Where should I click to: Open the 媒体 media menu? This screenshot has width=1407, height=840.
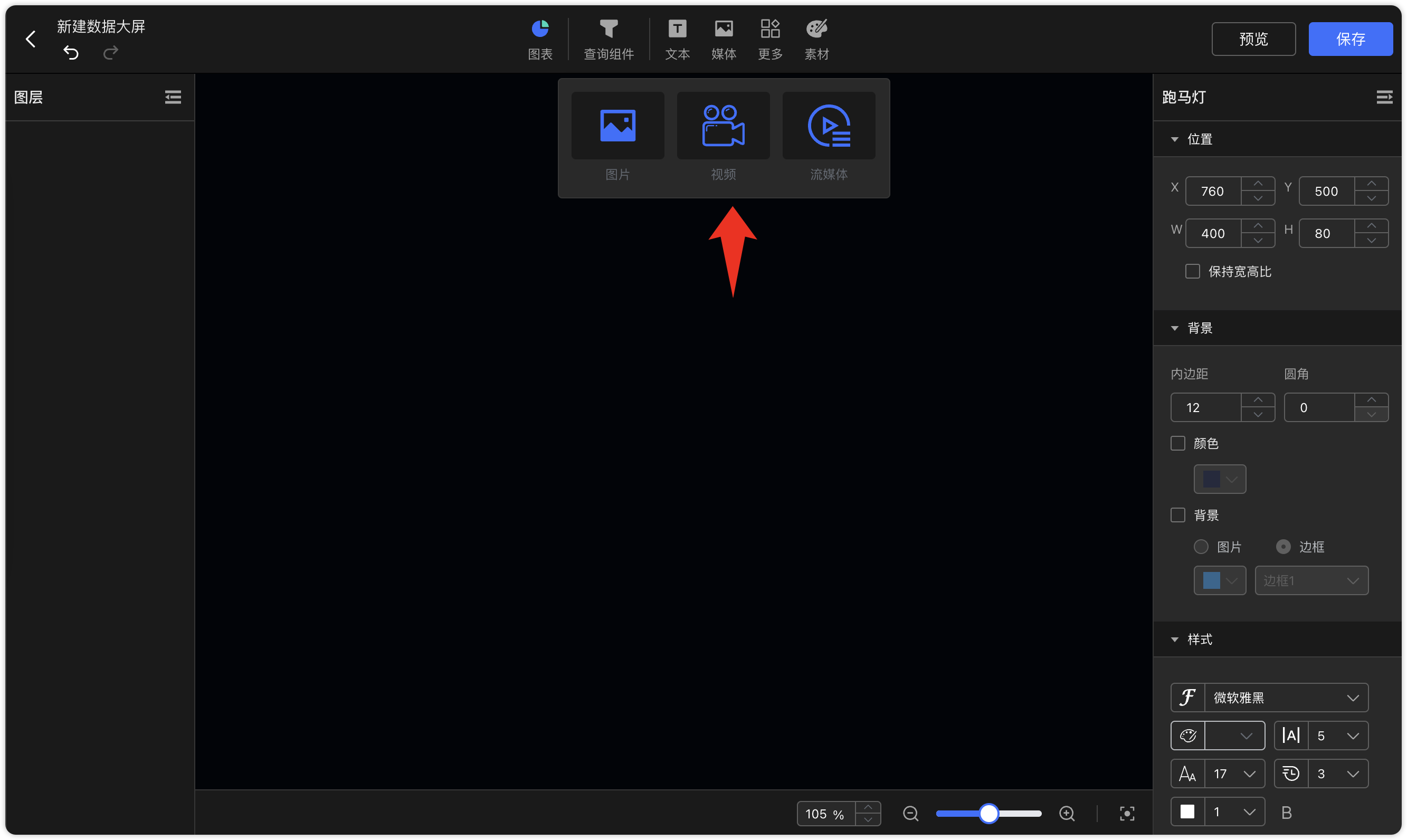724,40
